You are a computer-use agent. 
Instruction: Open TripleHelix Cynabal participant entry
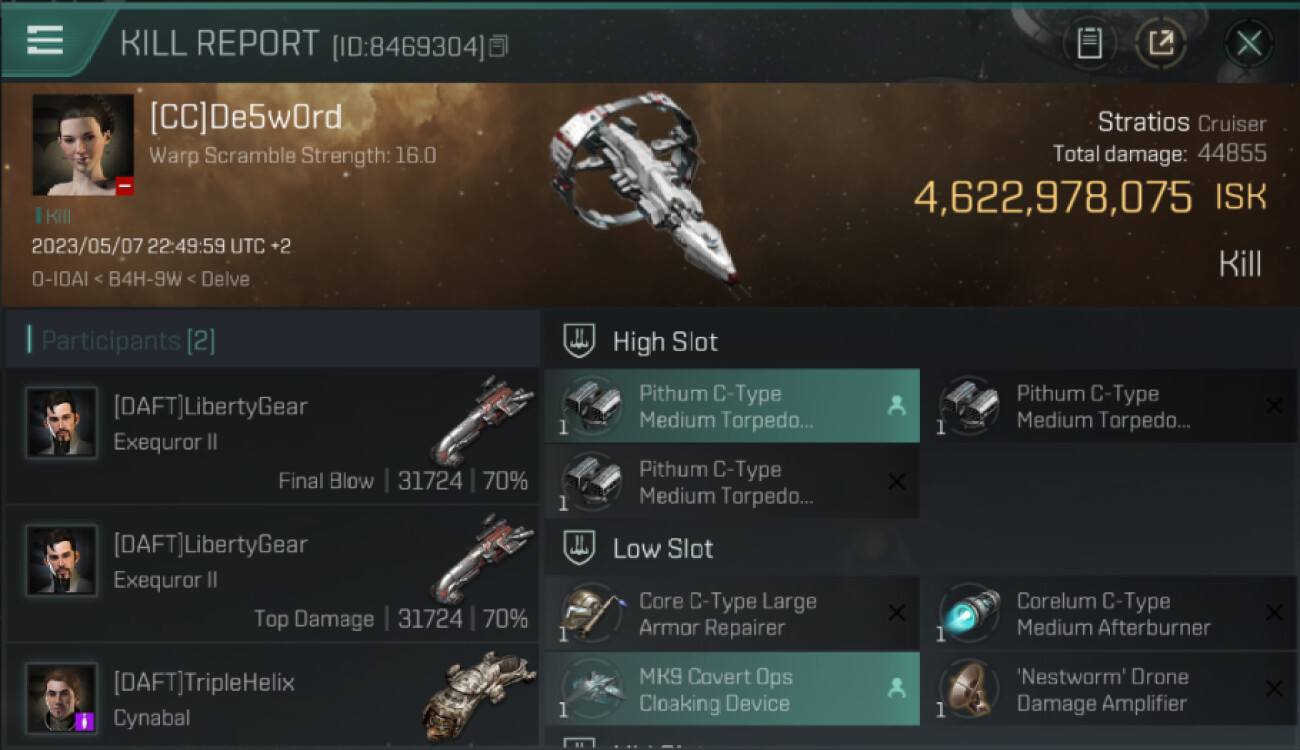[x=272, y=698]
